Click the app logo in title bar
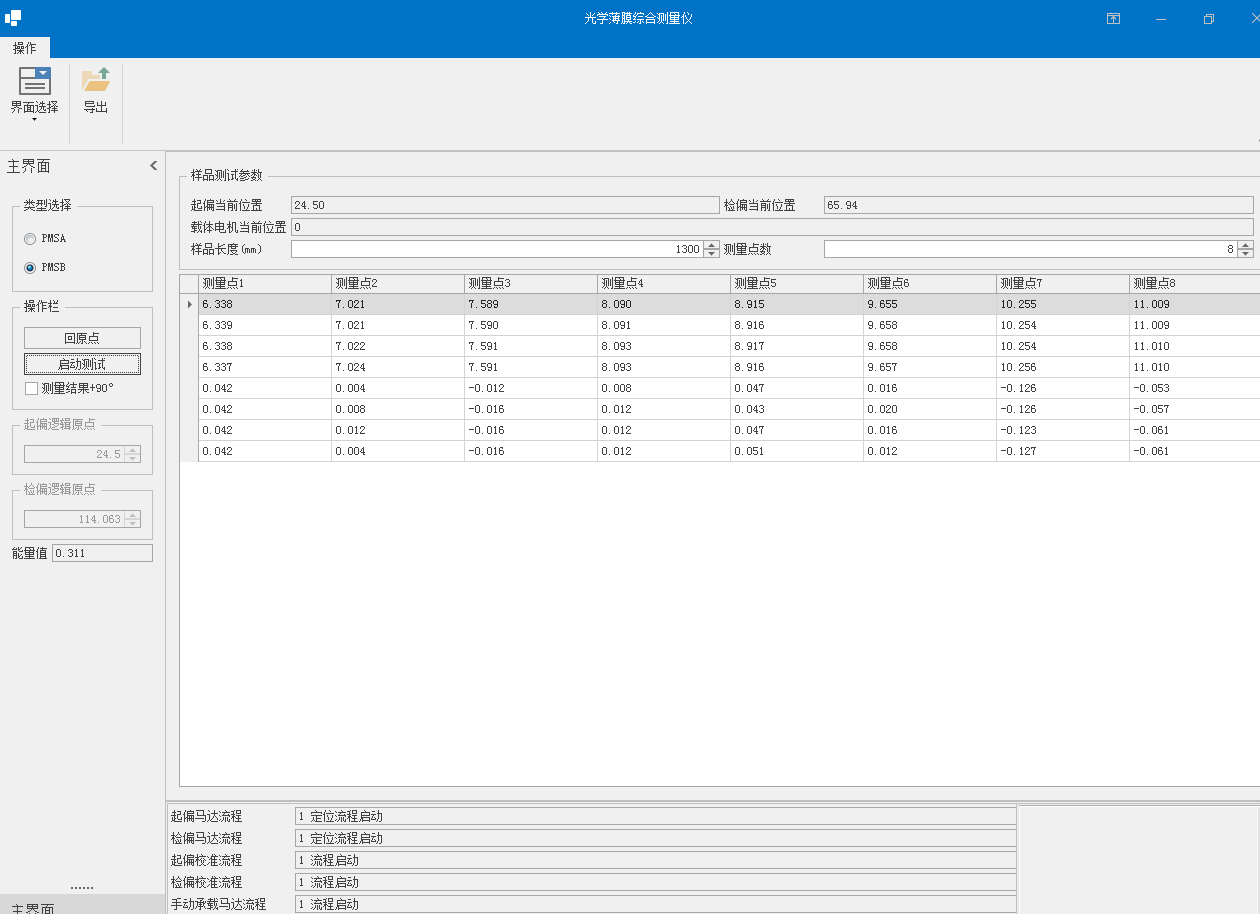The height and width of the screenshot is (914, 1260). tap(13, 18)
